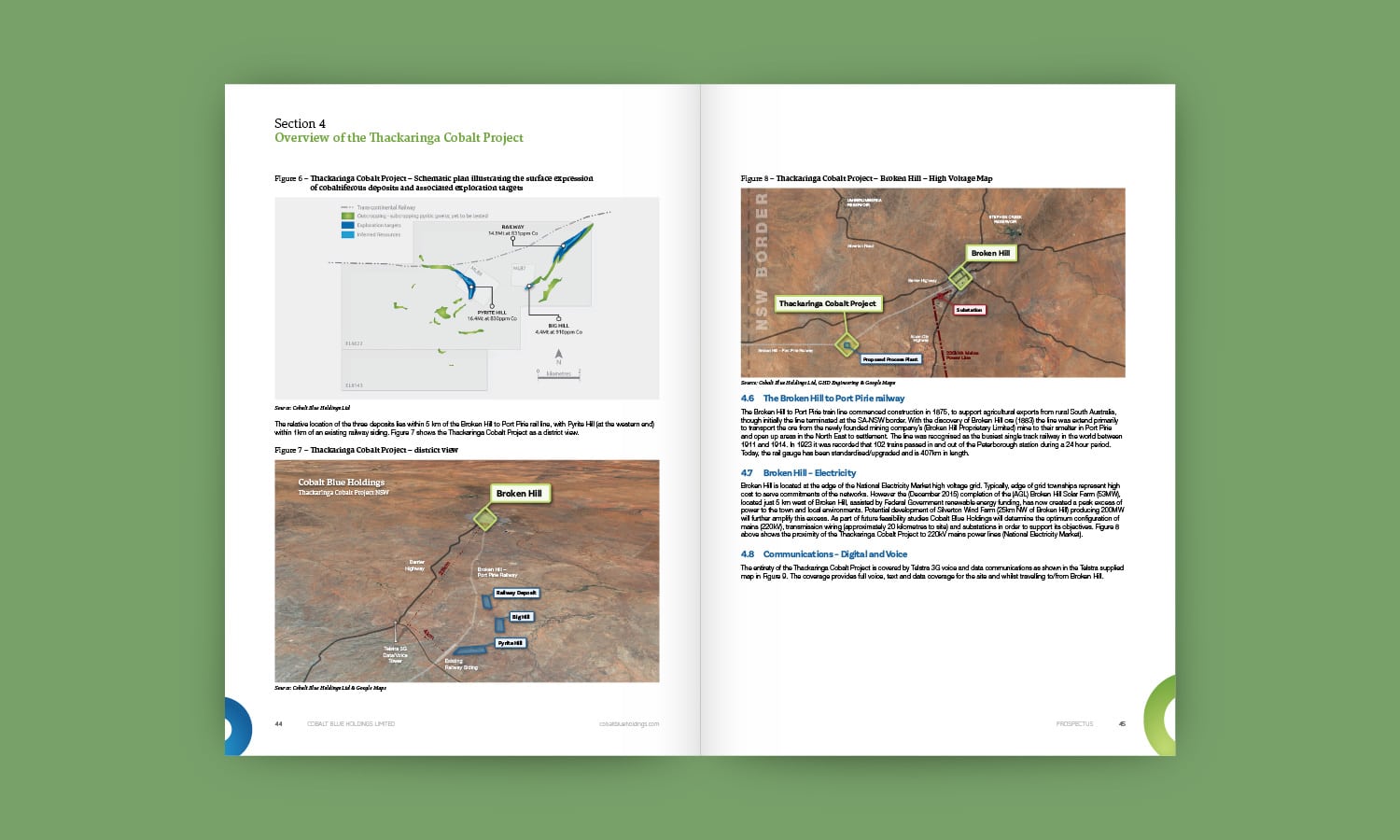Click the kilometres scale bar in Figure 6
Image resolution: width=1400 pixels, height=840 pixels.
pos(559,375)
